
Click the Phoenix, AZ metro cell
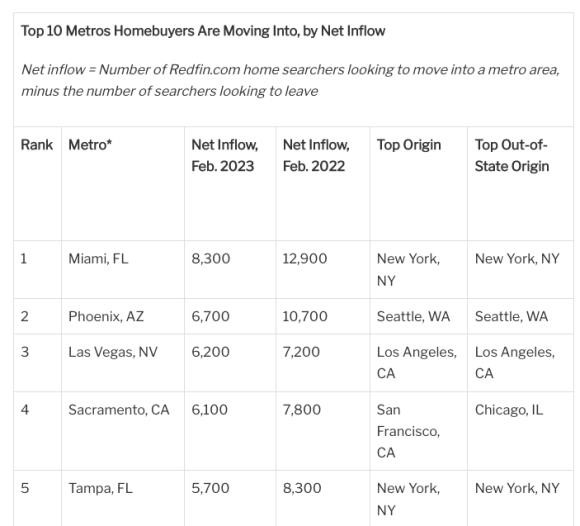[106, 316]
